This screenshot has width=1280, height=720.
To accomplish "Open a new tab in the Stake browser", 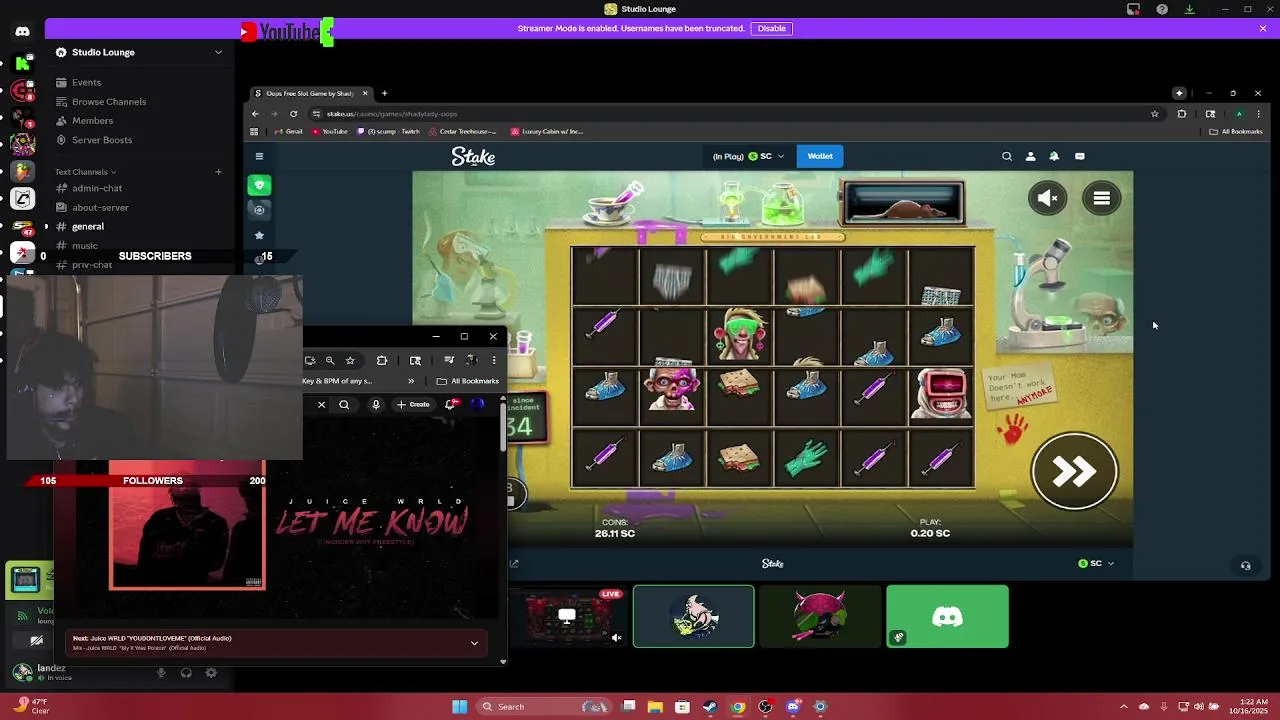I will coord(384,93).
